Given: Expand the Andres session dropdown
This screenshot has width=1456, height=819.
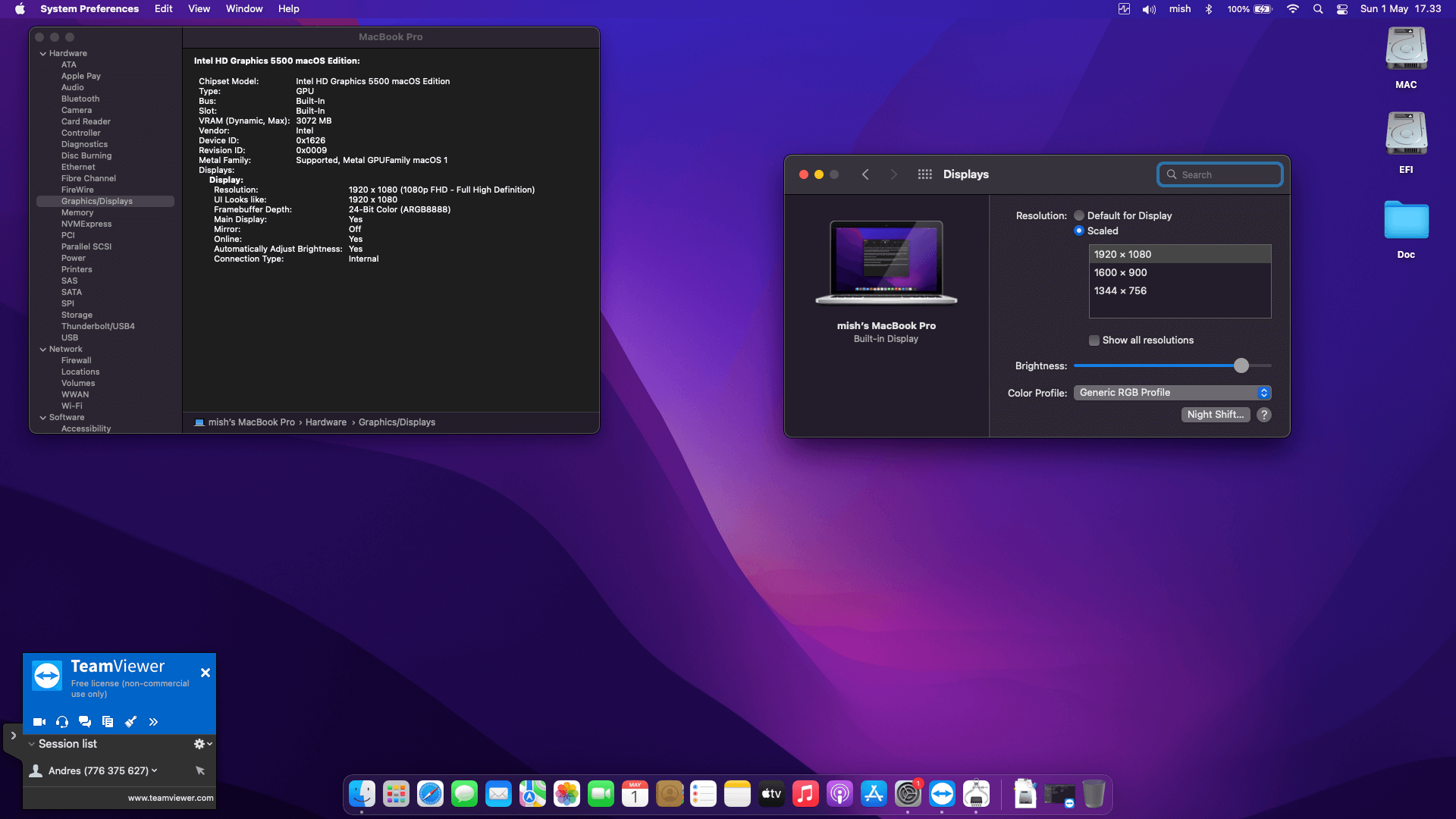Looking at the screenshot, I should point(155,770).
